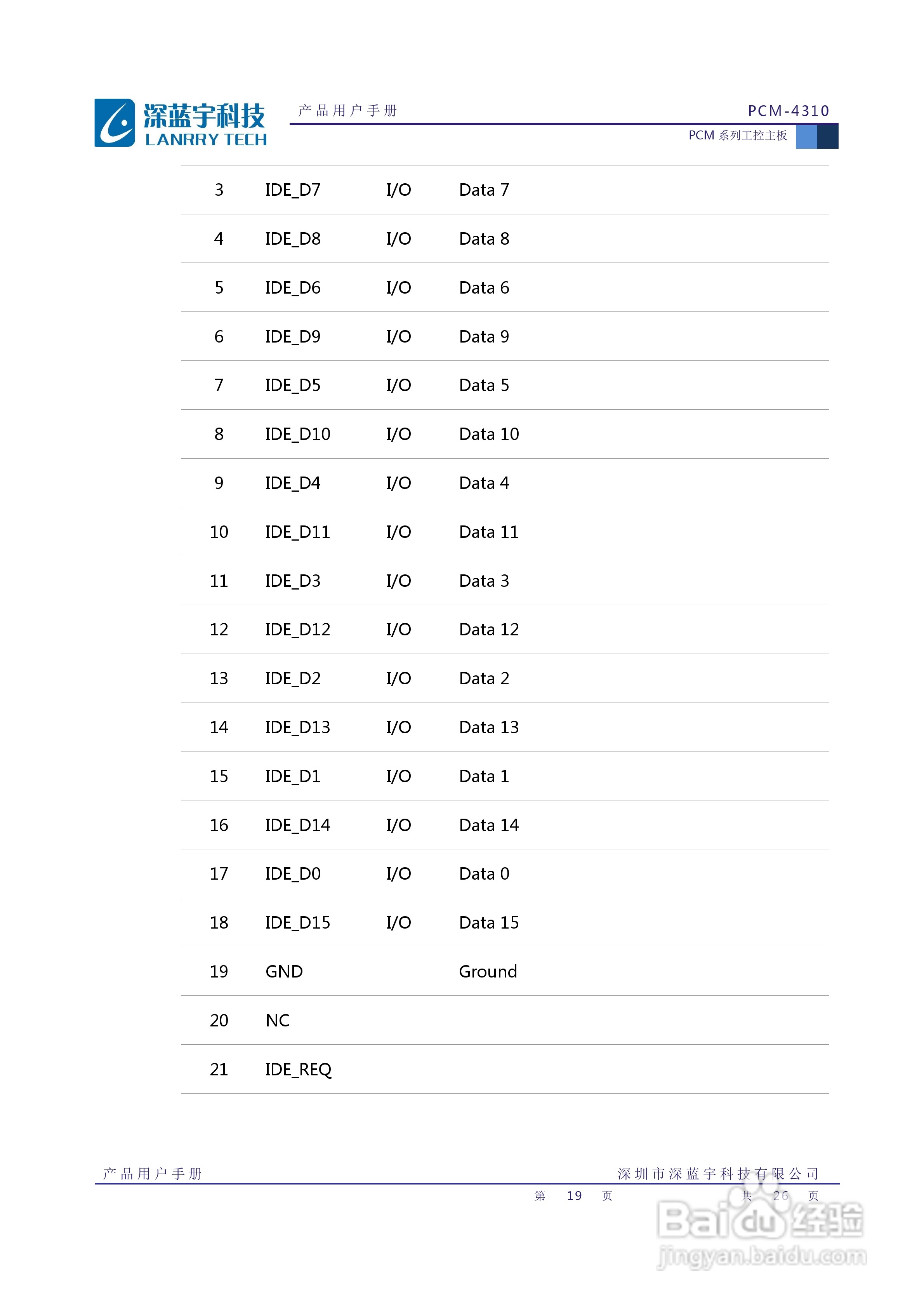This screenshot has width=924, height=1308.
Task: Click the PCM 系列工控主板 subtitle
Action: (x=737, y=136)
